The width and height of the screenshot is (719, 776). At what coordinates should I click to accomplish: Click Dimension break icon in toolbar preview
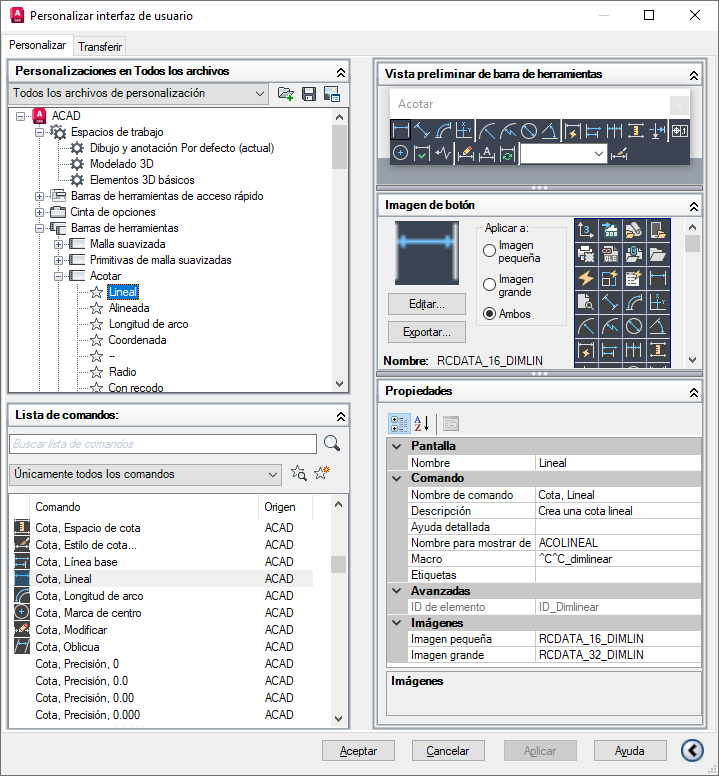point(657,131)
